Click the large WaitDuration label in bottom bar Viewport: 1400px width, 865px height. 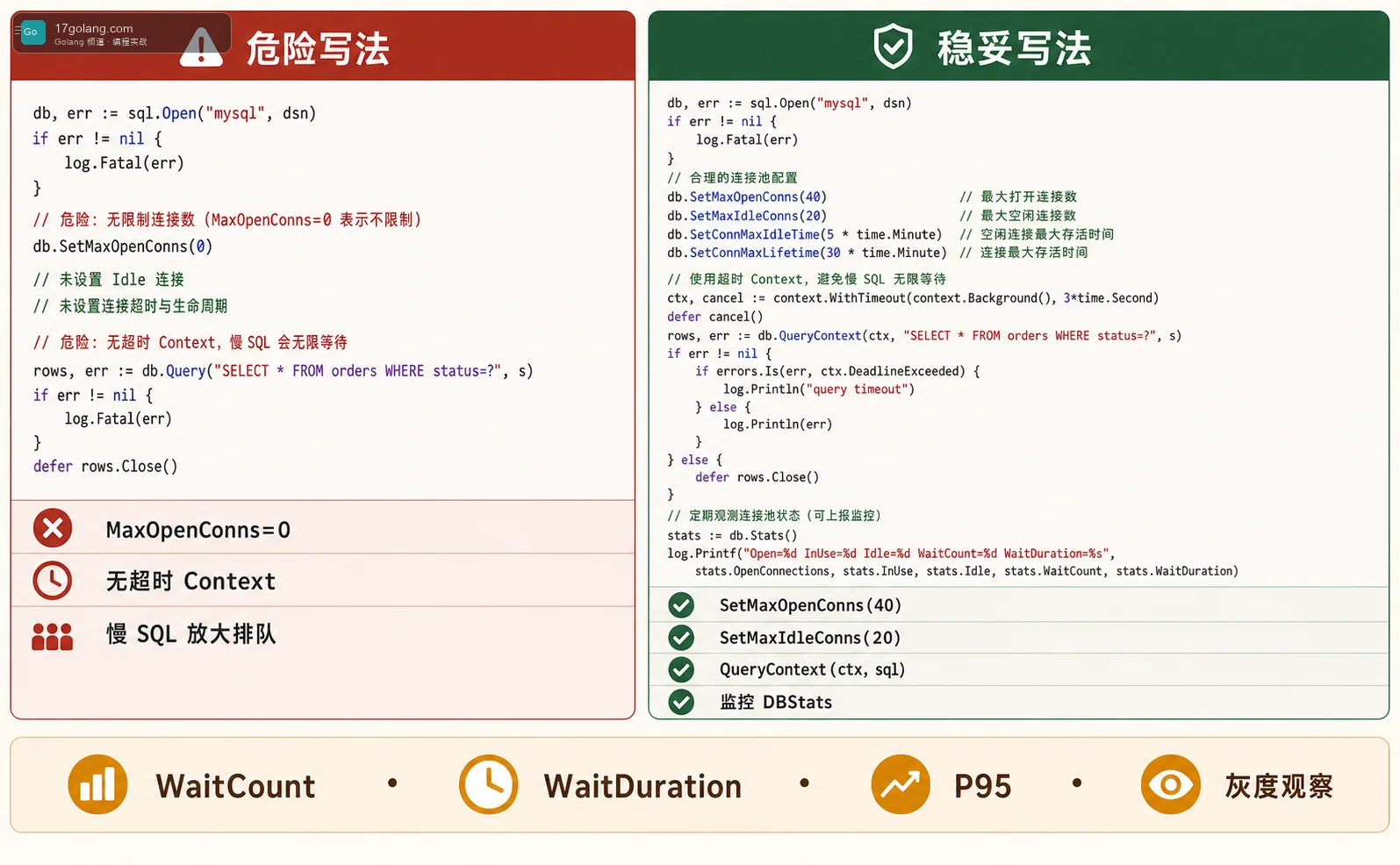point(643,786)
